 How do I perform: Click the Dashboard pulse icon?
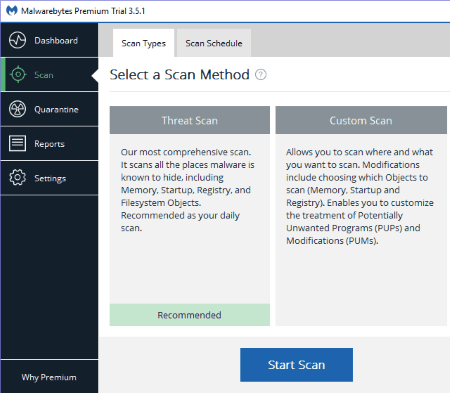(17, 40)
